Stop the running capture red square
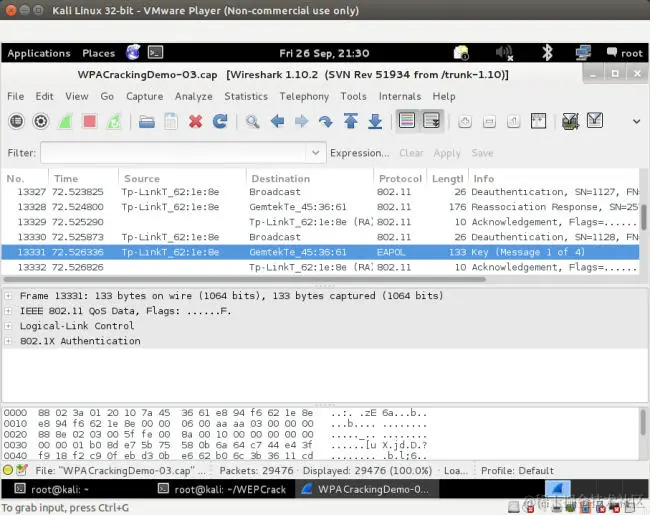 click(90, 121)
